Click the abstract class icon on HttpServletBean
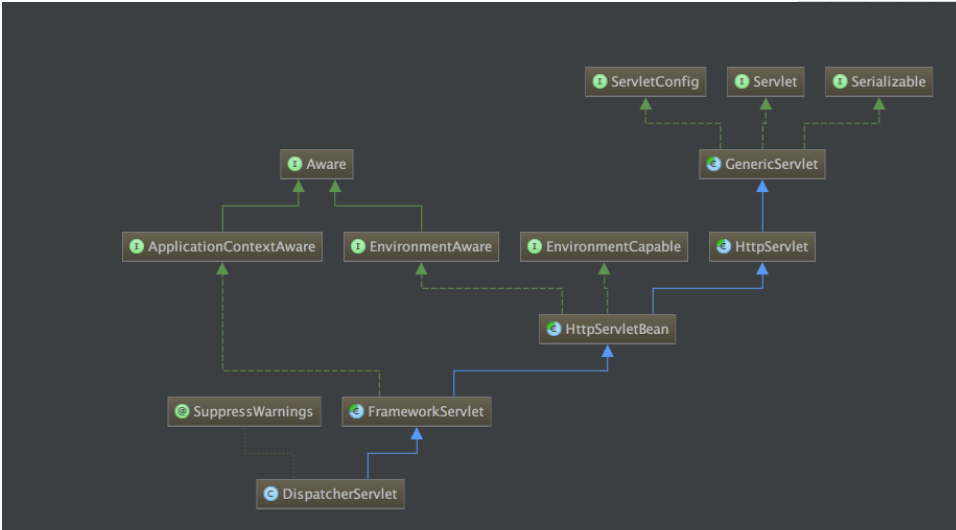Screen dimensions: 956x530 coord(554,329)
